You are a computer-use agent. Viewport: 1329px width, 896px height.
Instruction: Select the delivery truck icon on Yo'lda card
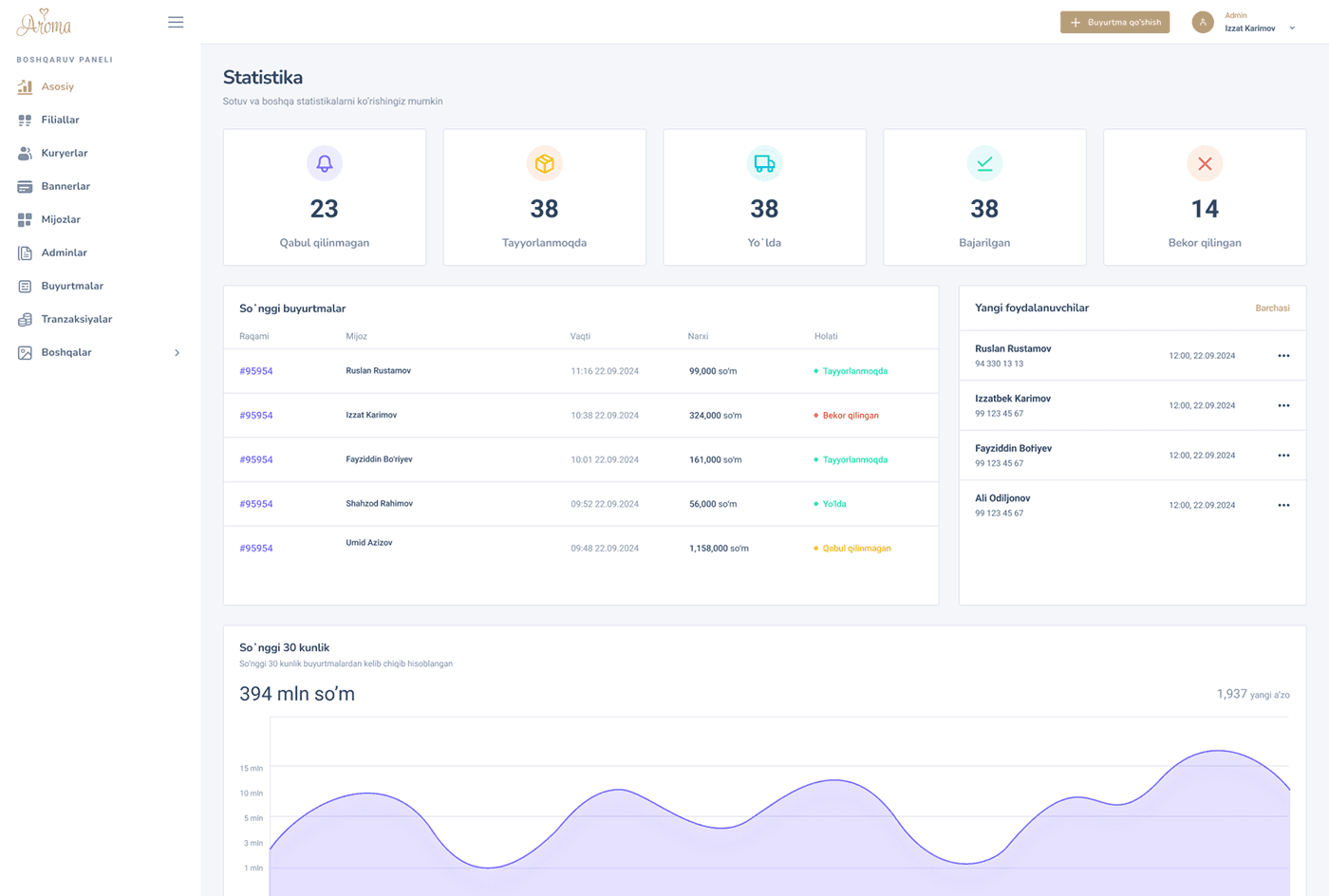(x=764, y=163)
